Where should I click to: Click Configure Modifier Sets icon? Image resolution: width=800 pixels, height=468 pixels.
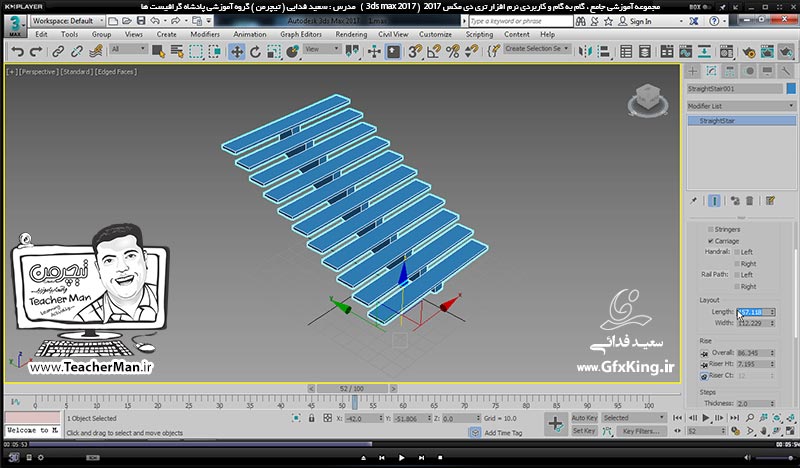(x=770, y=201)
